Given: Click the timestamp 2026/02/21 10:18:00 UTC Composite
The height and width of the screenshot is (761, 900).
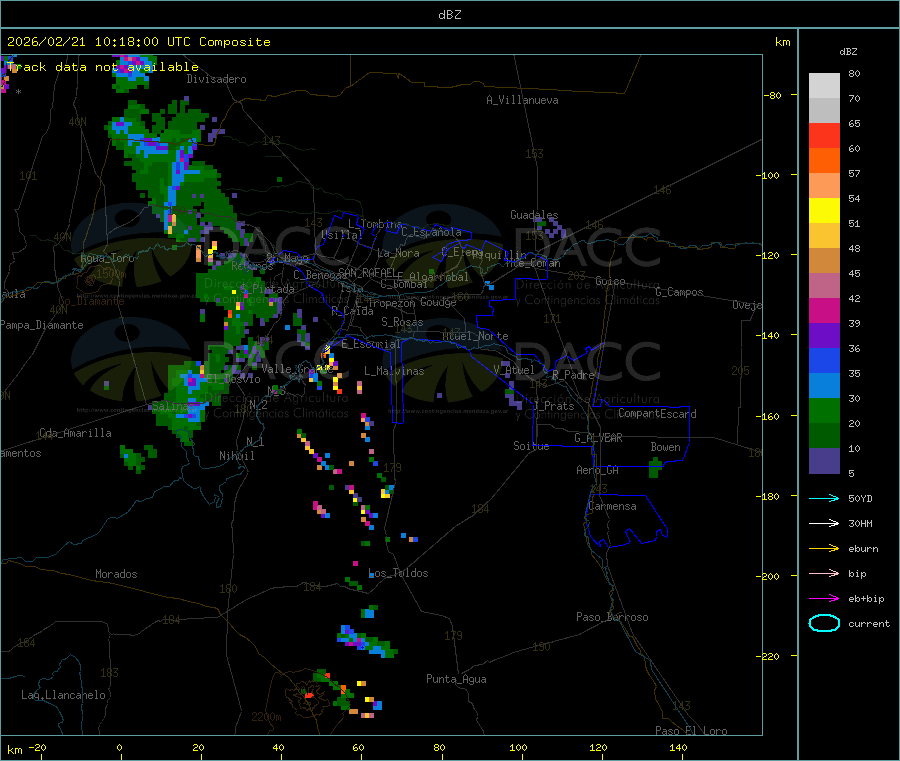Looking at the screenshot, I should [138, 42].
